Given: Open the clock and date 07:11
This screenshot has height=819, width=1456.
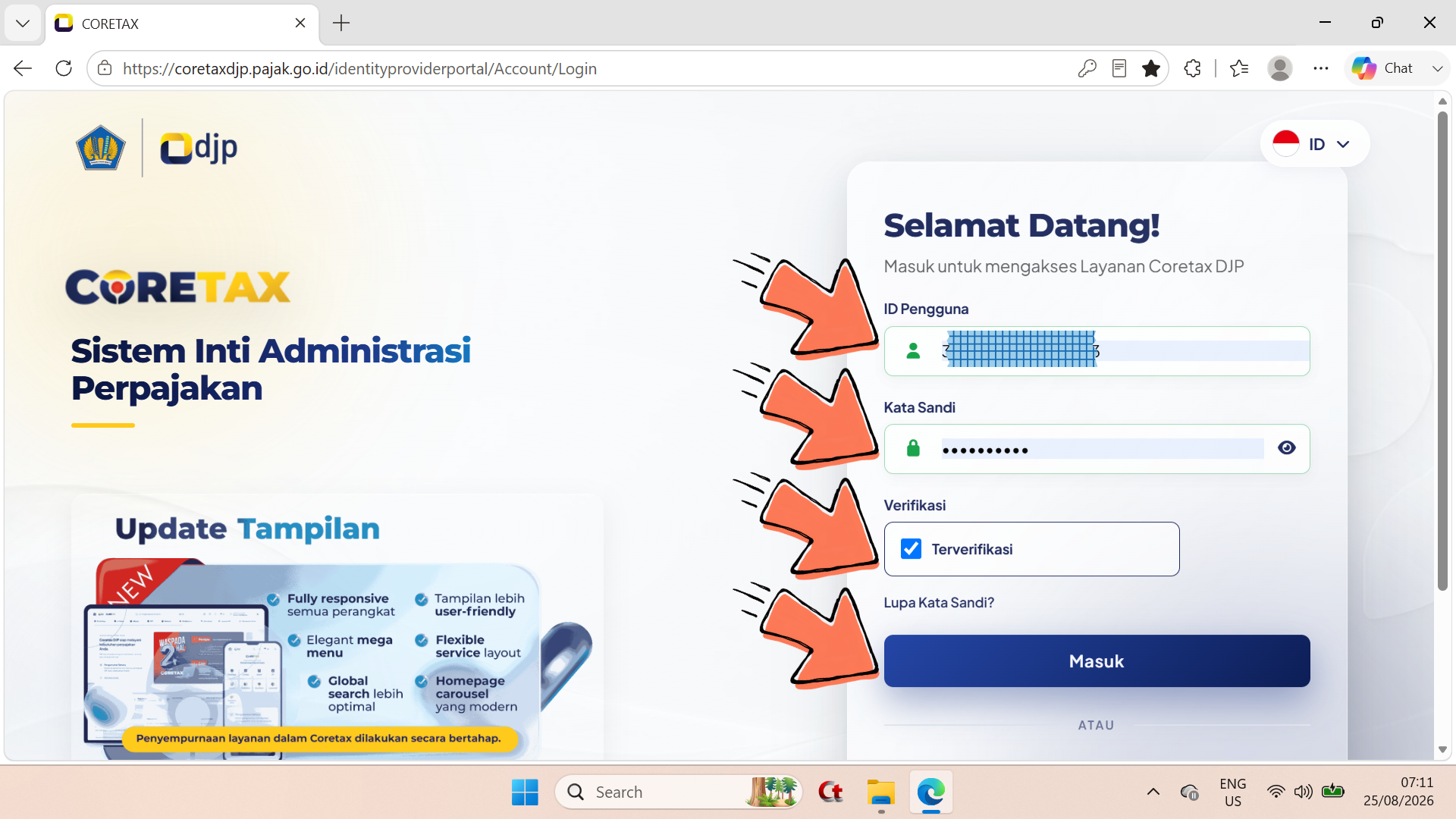Looking at the screenshot, I should pos(1398,792).
